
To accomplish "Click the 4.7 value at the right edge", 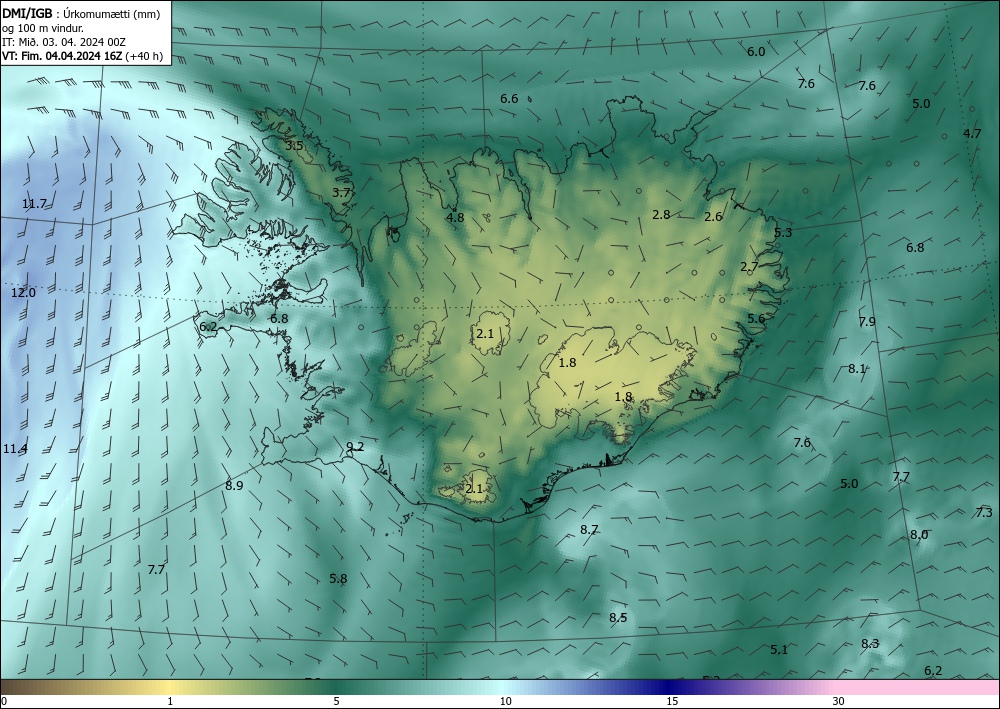I will point(972,133).
